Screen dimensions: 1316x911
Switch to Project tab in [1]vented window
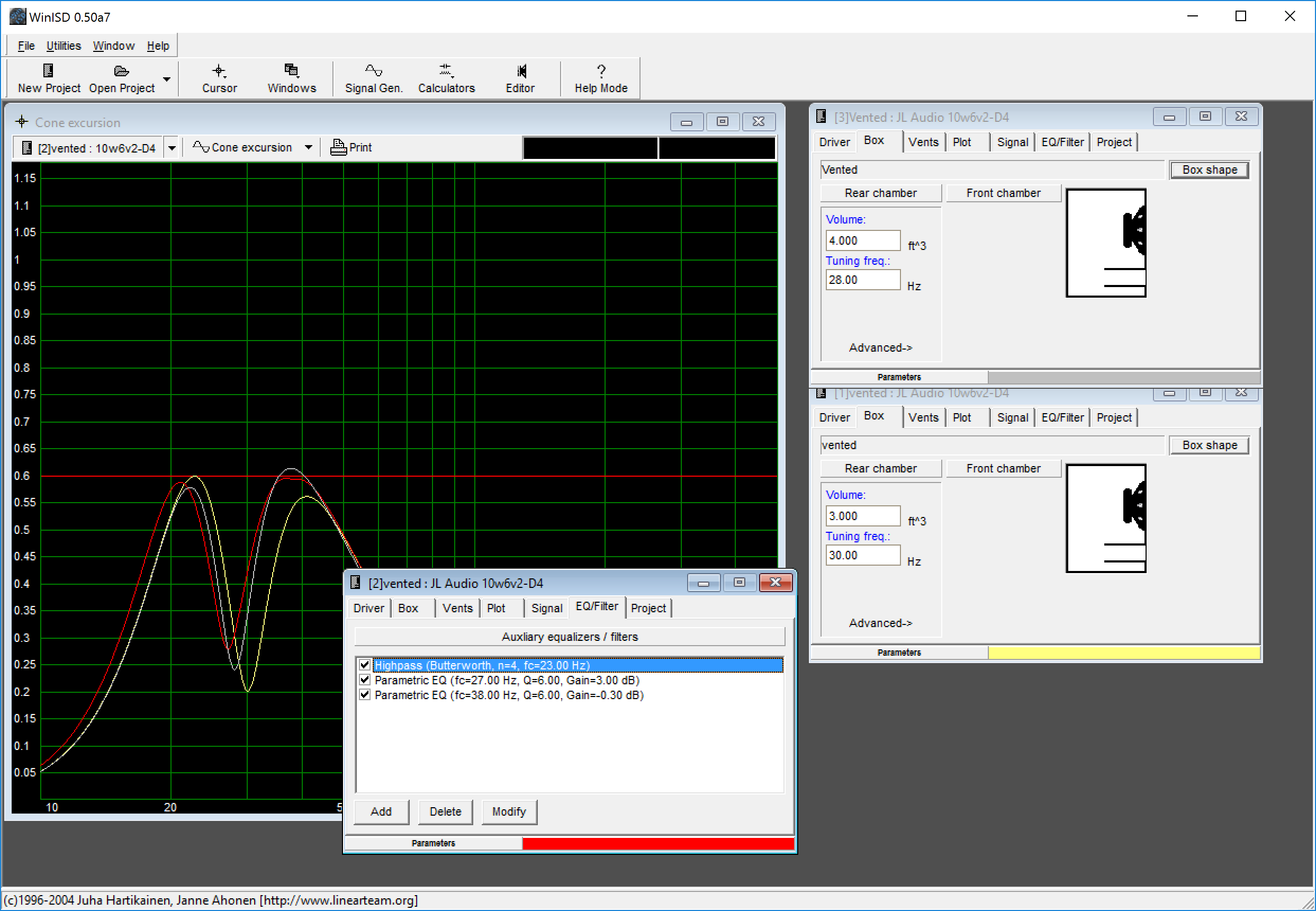coord(1113,417)
